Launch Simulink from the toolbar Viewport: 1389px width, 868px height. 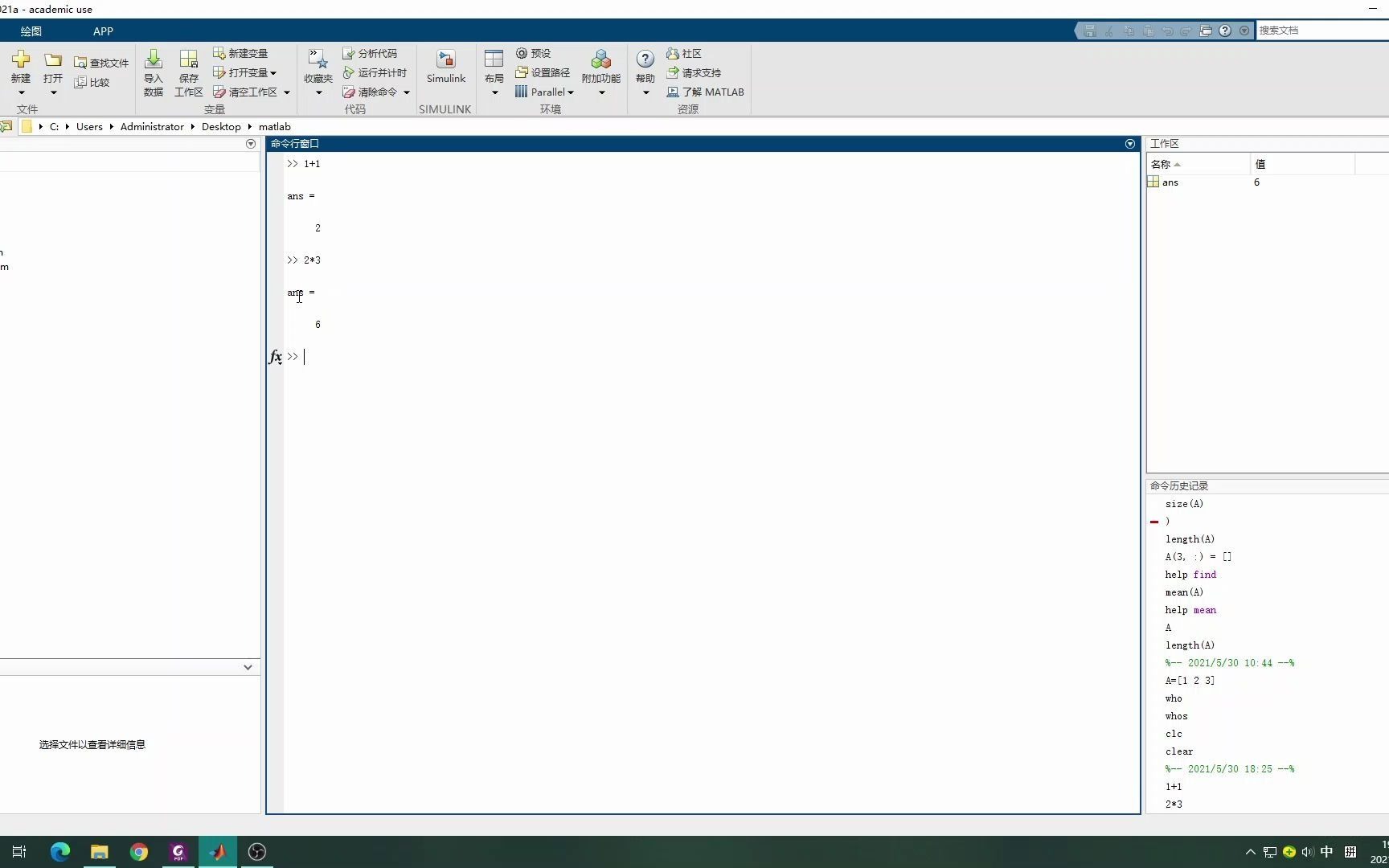446,67
